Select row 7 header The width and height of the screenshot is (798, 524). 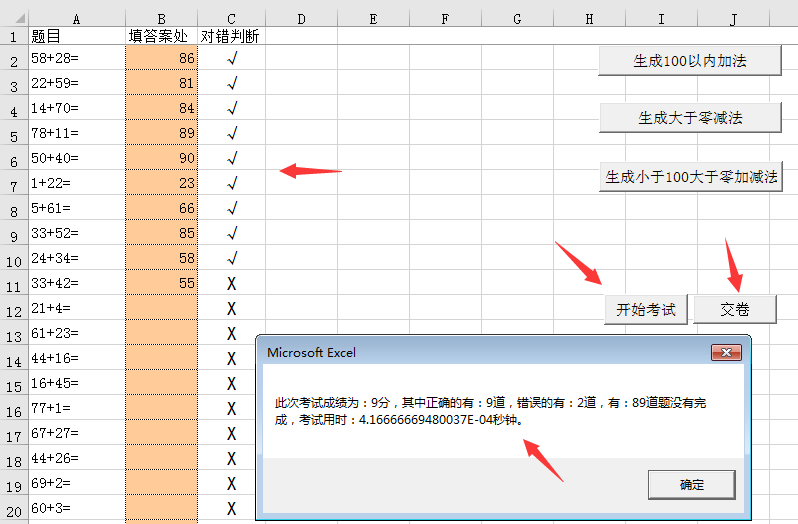coord(14,183)
